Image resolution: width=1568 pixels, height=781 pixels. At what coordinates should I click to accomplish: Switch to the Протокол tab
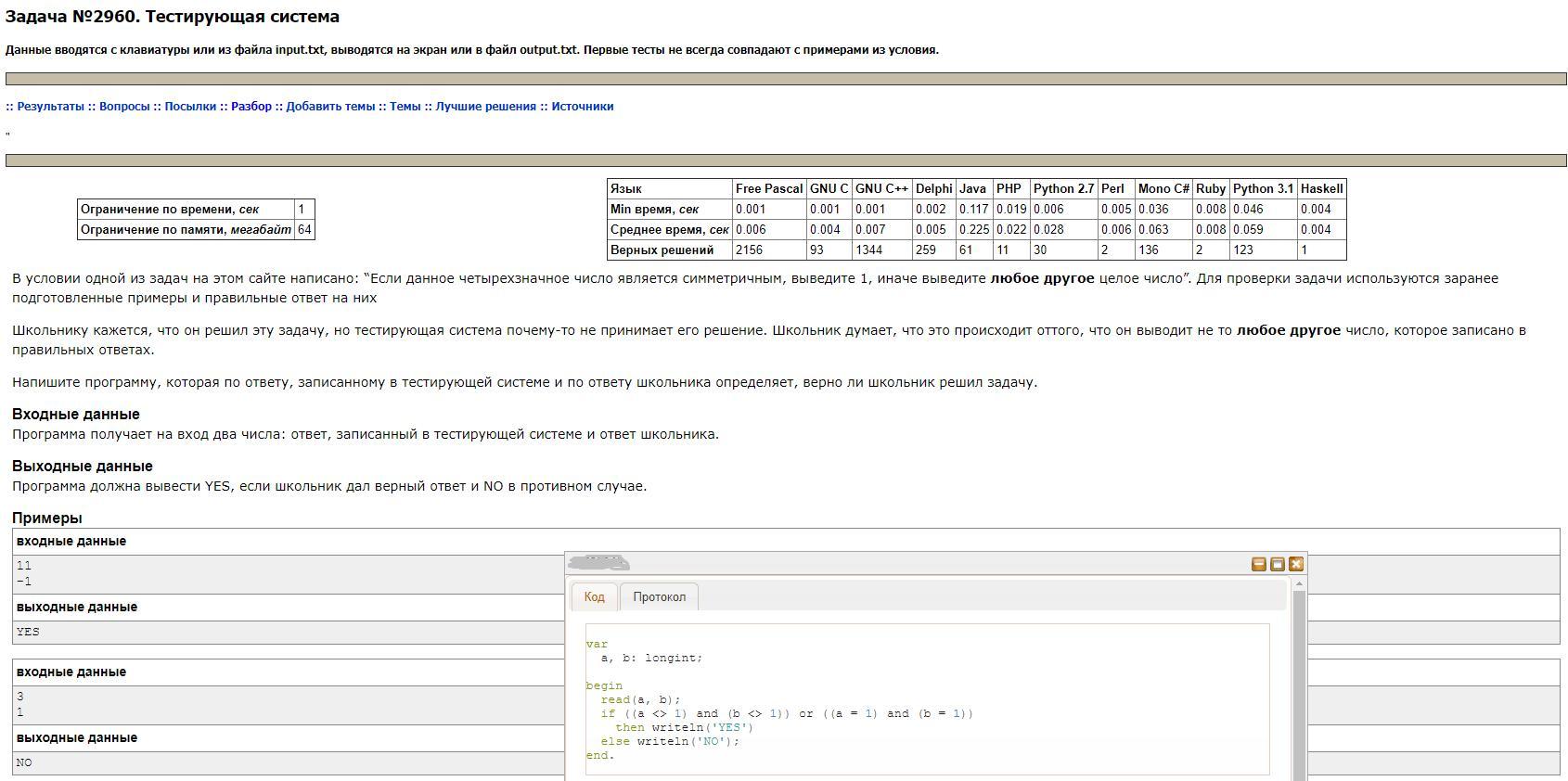click(x=659, y=596)
